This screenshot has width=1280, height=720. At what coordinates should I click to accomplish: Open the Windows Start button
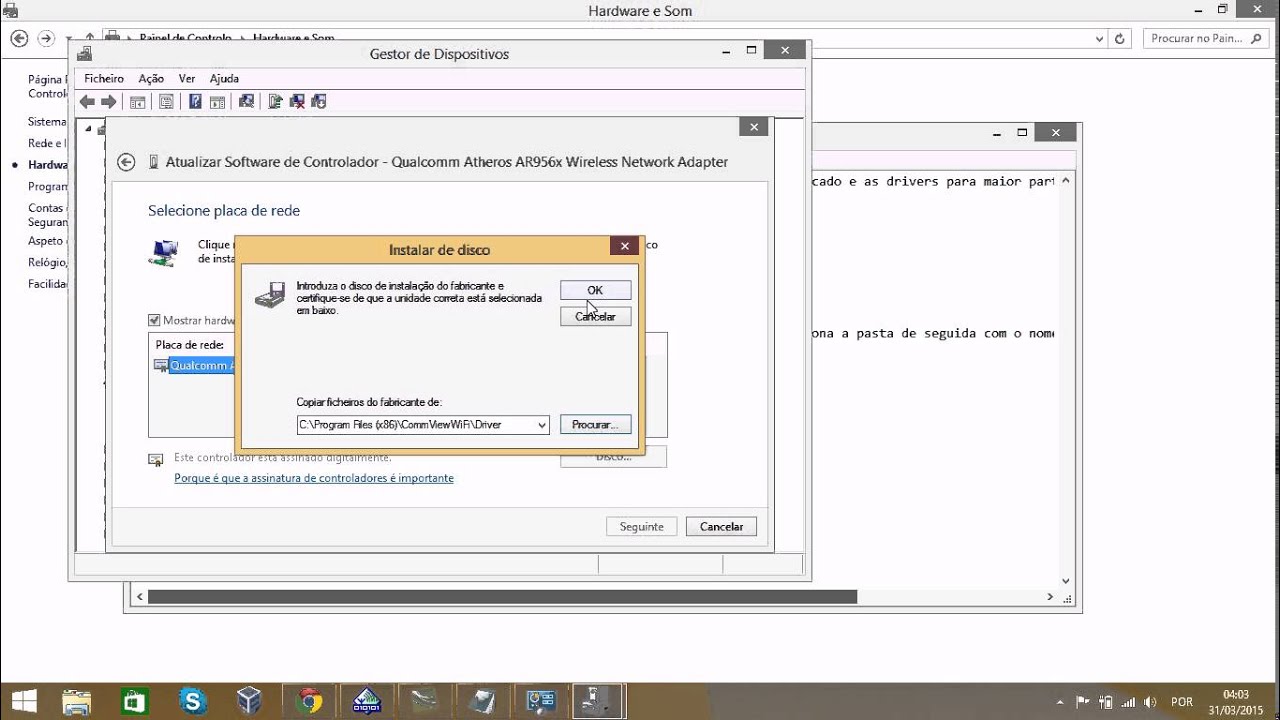24,701
